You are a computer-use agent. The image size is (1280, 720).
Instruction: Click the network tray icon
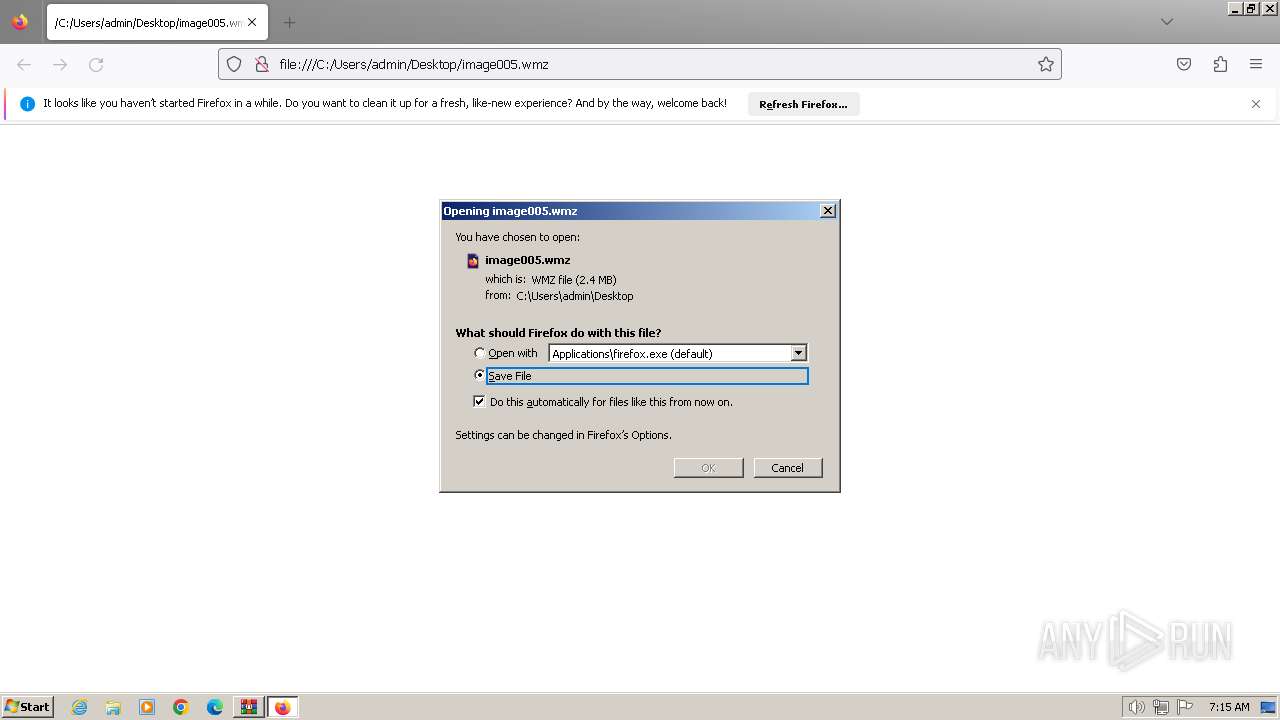pyautogui.click(x=1161, y=707)
